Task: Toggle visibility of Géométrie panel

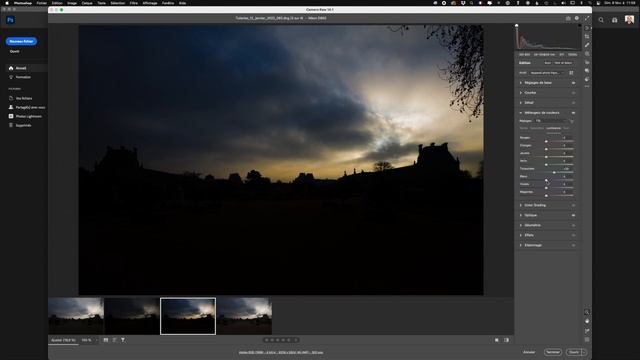Action: pyautogui.click(x=573, y=225)
